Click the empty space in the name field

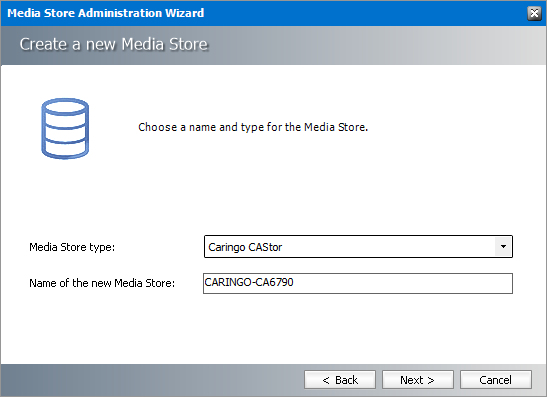(401, 283)
